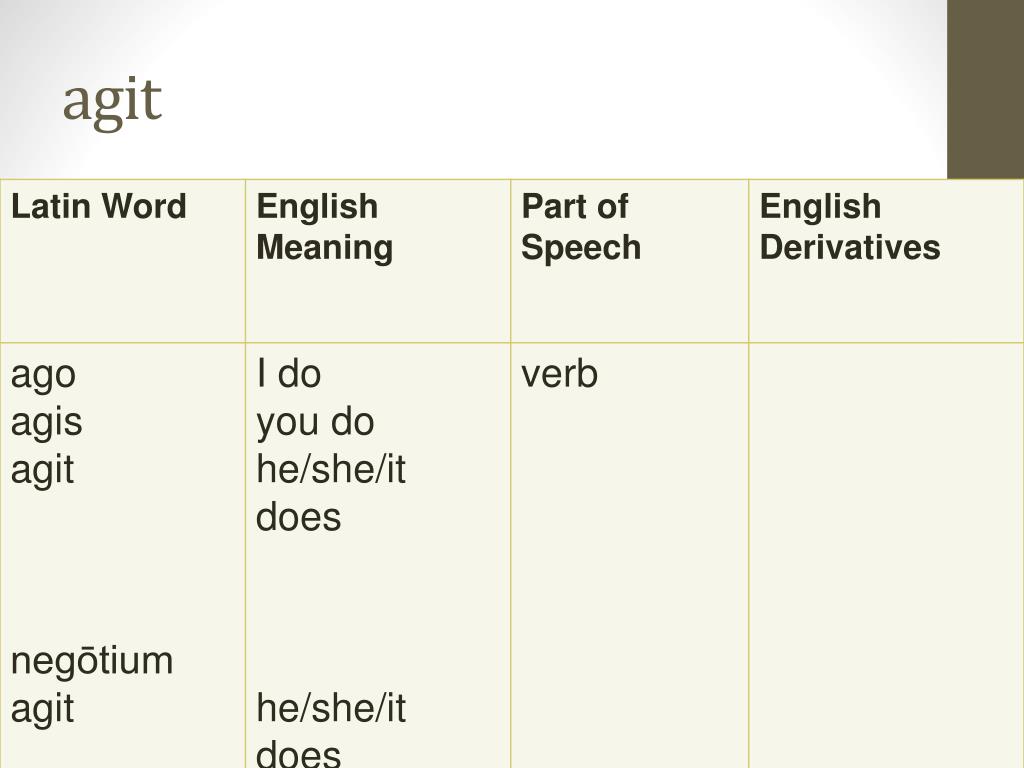Click the "agit" below negōtium
The width and height of the screenshot is (1024, 768).
click(x=42, y=709)
